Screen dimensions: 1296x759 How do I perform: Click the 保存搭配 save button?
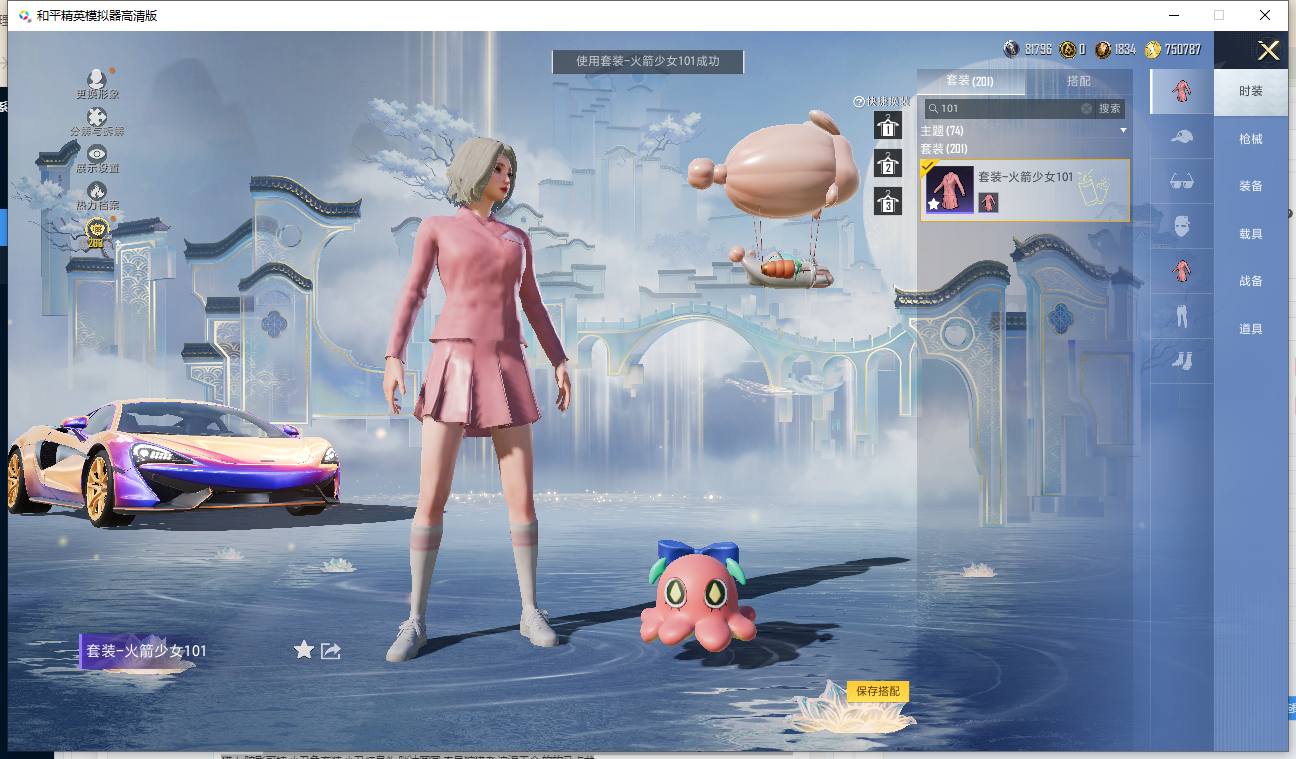point(878,691)
